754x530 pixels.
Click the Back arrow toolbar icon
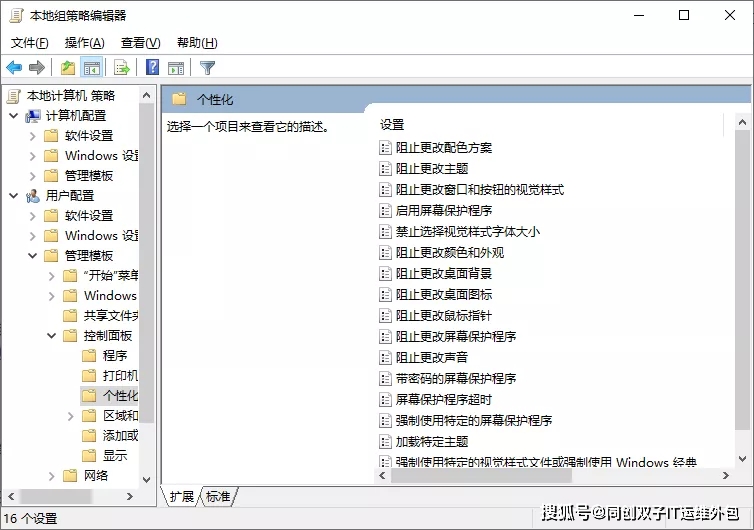tap(14, 68)
